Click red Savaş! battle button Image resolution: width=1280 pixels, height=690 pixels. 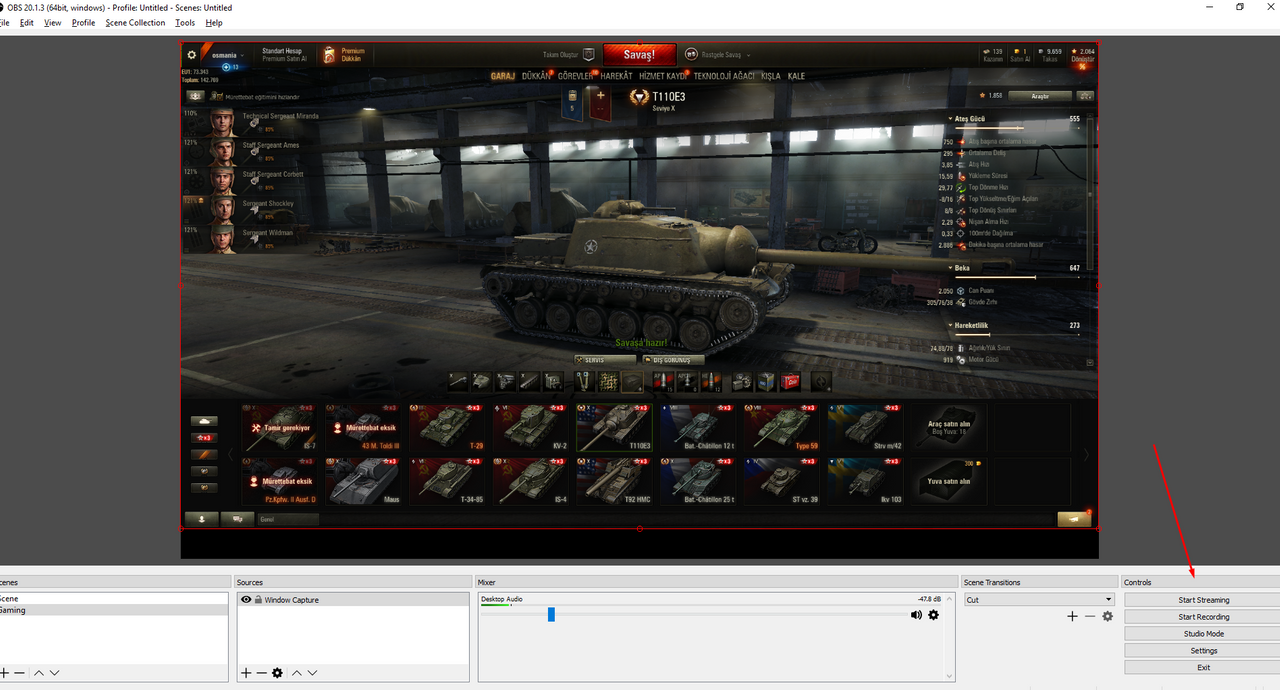[639, 55]
